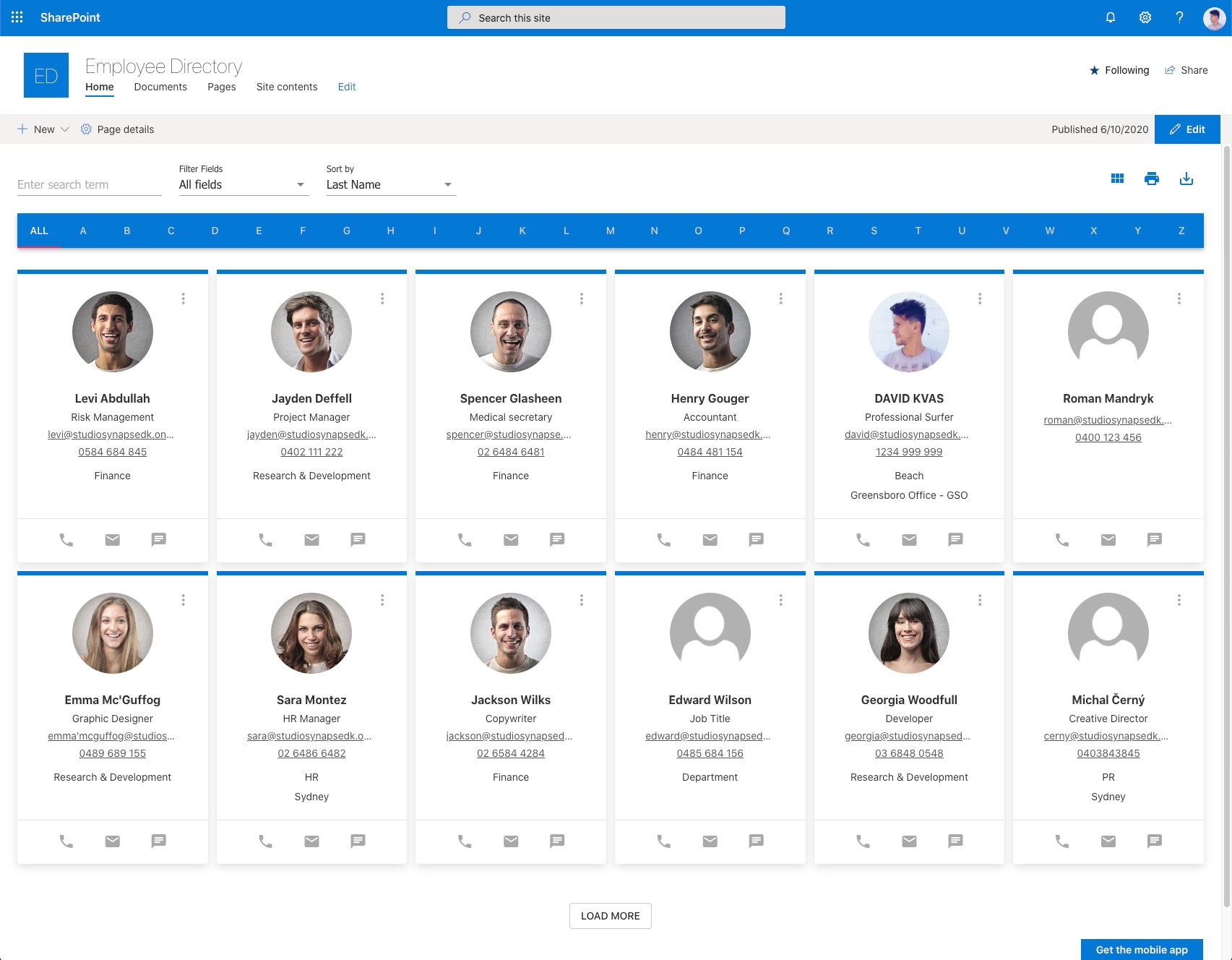
Task: Chat with Spencer Glasheen via message icon
Action: click(557, 539)
